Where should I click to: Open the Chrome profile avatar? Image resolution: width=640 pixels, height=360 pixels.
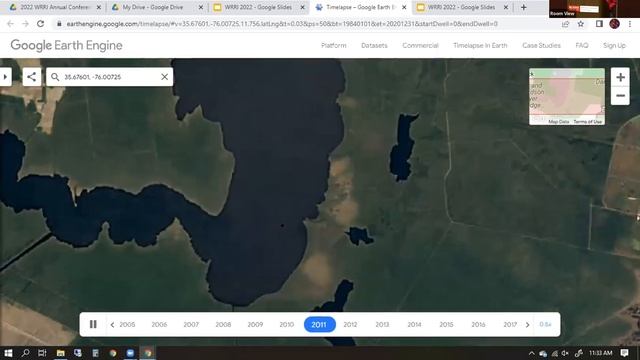pyautogui.click(x=614, y=24)
